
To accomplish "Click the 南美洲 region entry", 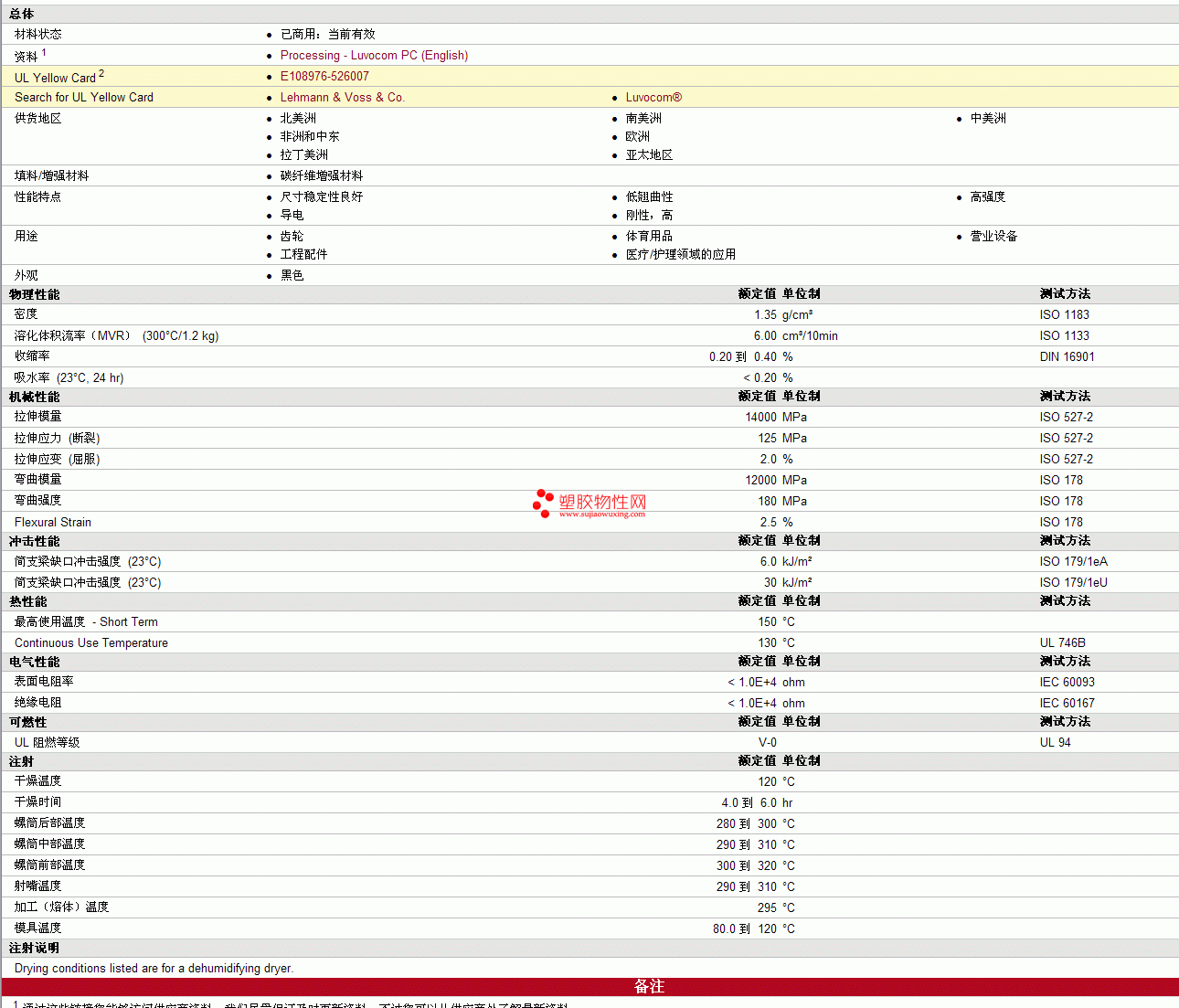I will [643, 118].
